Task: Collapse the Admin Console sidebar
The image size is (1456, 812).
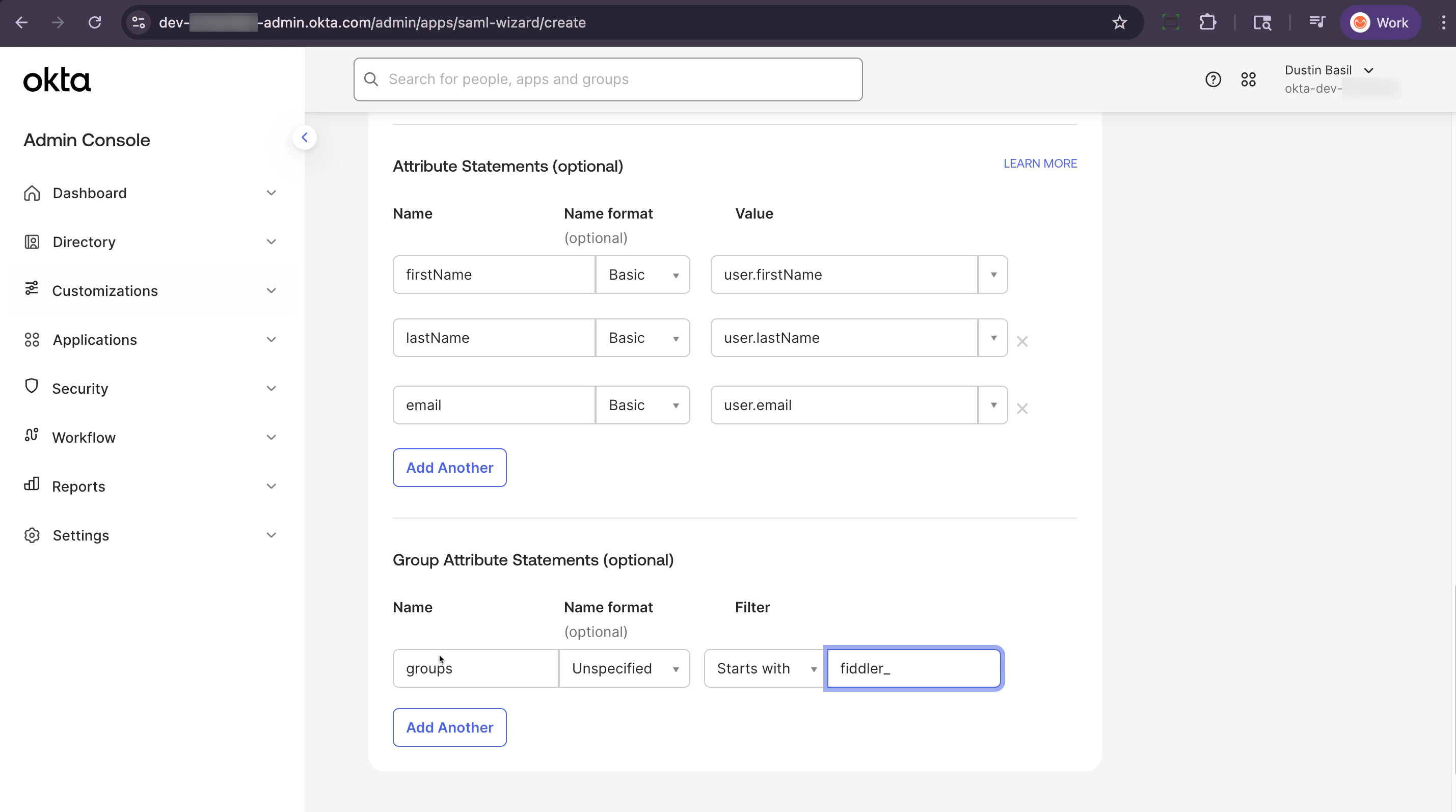Action: click(x=304, y=138)
